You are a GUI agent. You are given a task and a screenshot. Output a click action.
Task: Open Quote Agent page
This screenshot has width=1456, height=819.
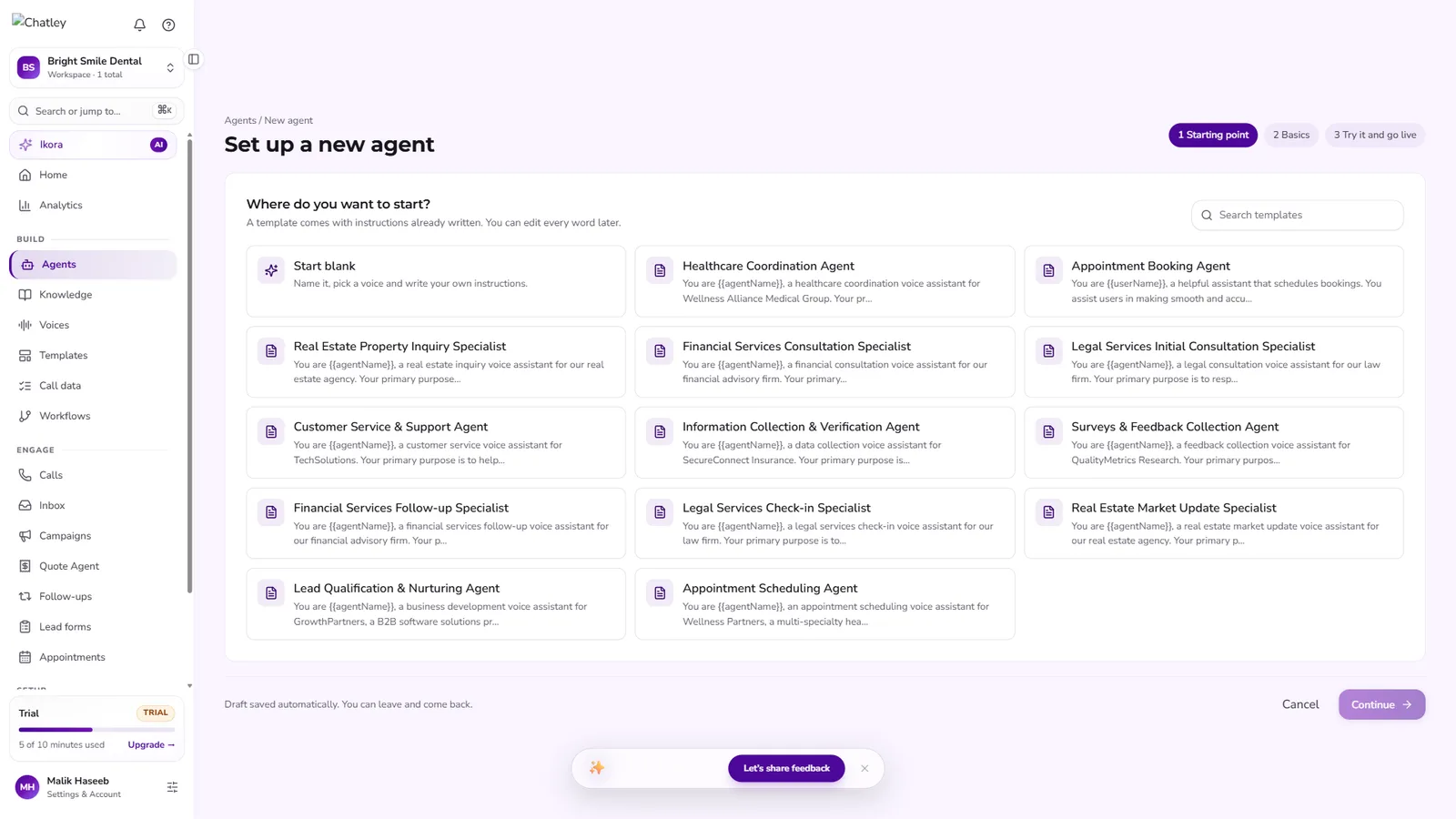(x=93, y=566)
